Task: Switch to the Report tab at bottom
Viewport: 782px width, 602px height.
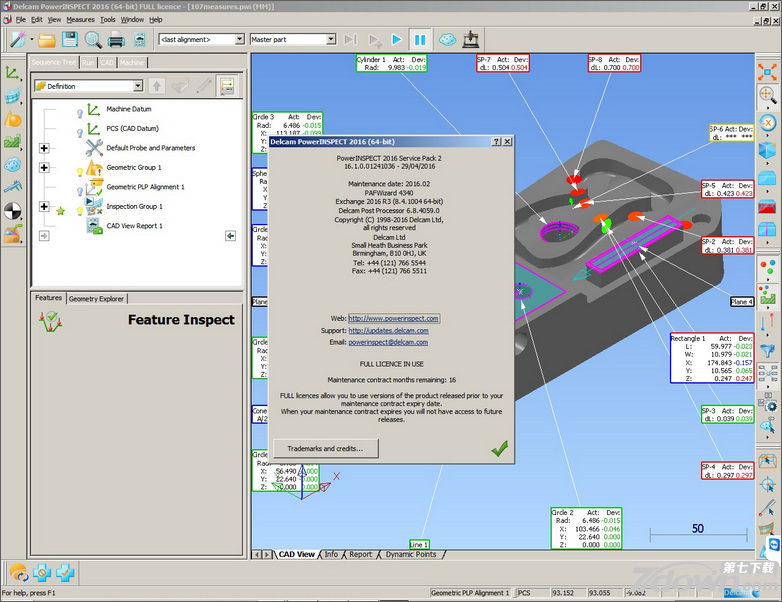Action: 360,554
